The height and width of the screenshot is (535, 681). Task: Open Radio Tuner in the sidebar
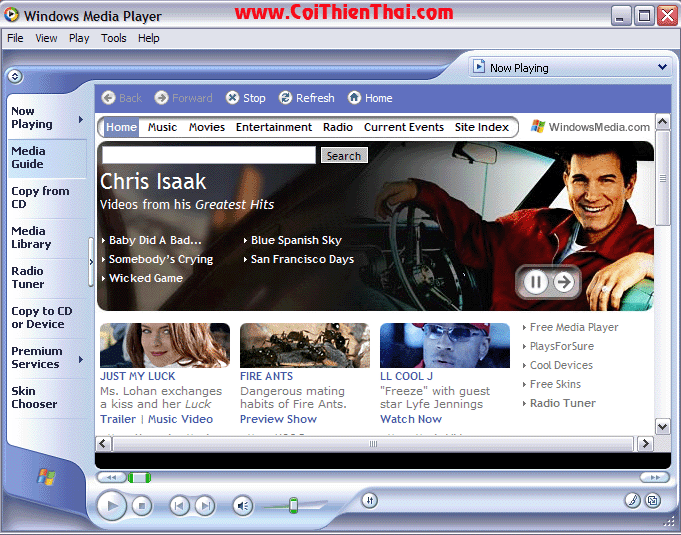28,277
